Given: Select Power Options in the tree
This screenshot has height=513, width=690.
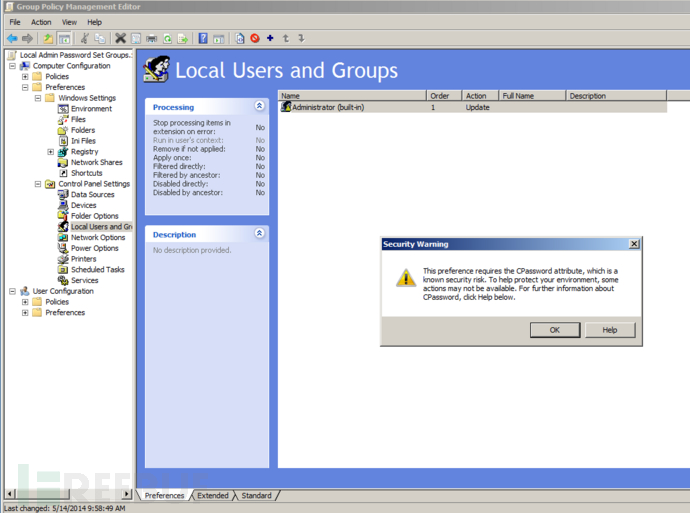Looking at the screenshot, I should click(95, 248).
